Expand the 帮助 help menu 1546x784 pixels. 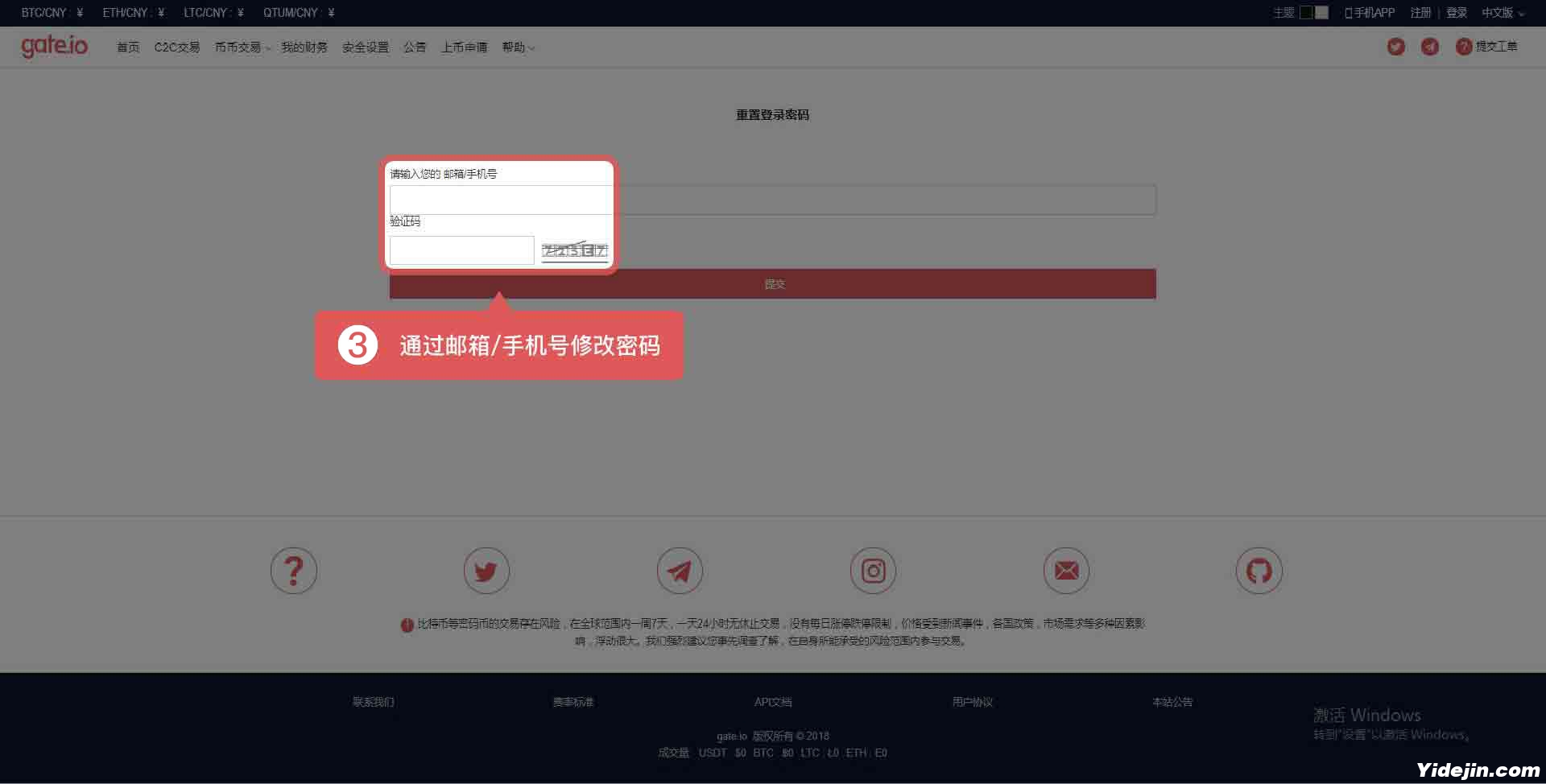pos(518,47)
